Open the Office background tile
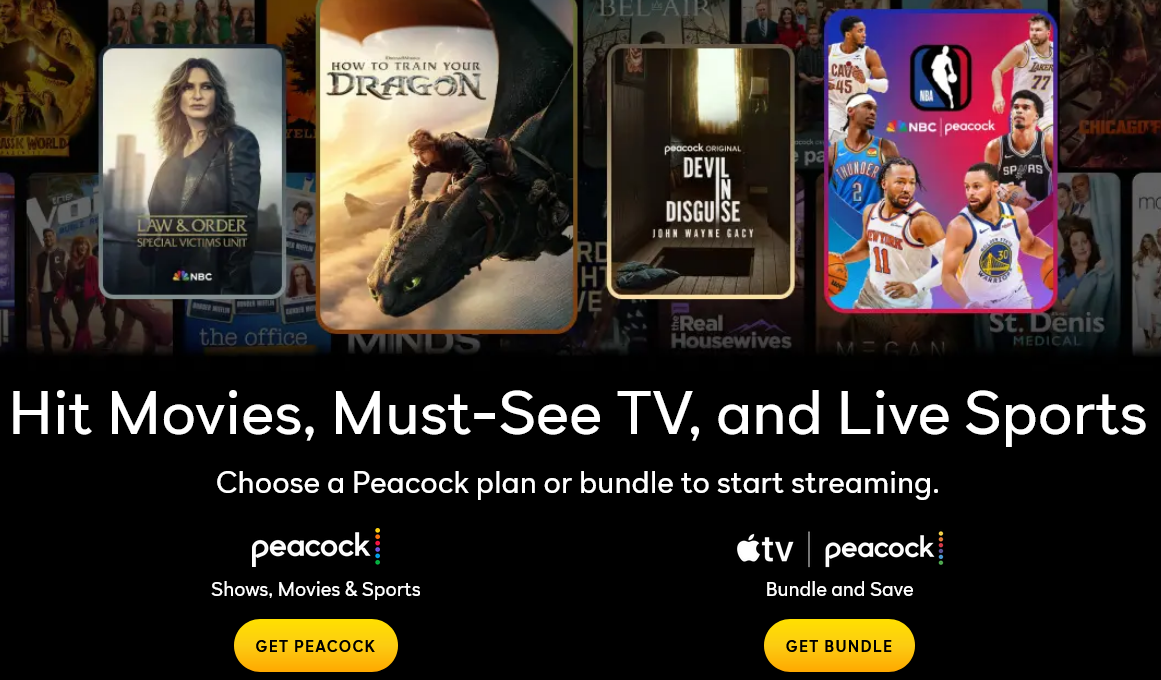Image resolution: width=1161 pixels, height=680 pixels. click(252, 326)
